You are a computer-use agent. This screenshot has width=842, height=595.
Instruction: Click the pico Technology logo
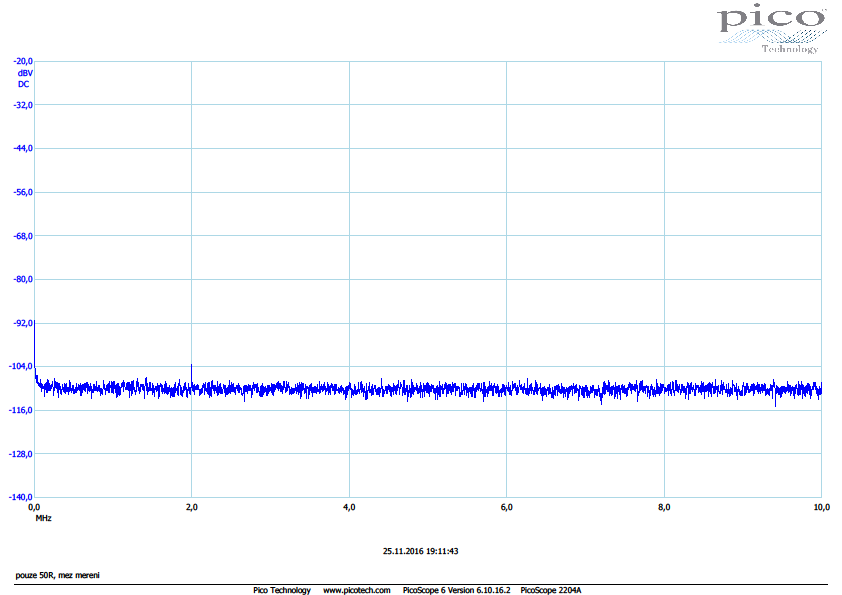click(x=773, y=29)
